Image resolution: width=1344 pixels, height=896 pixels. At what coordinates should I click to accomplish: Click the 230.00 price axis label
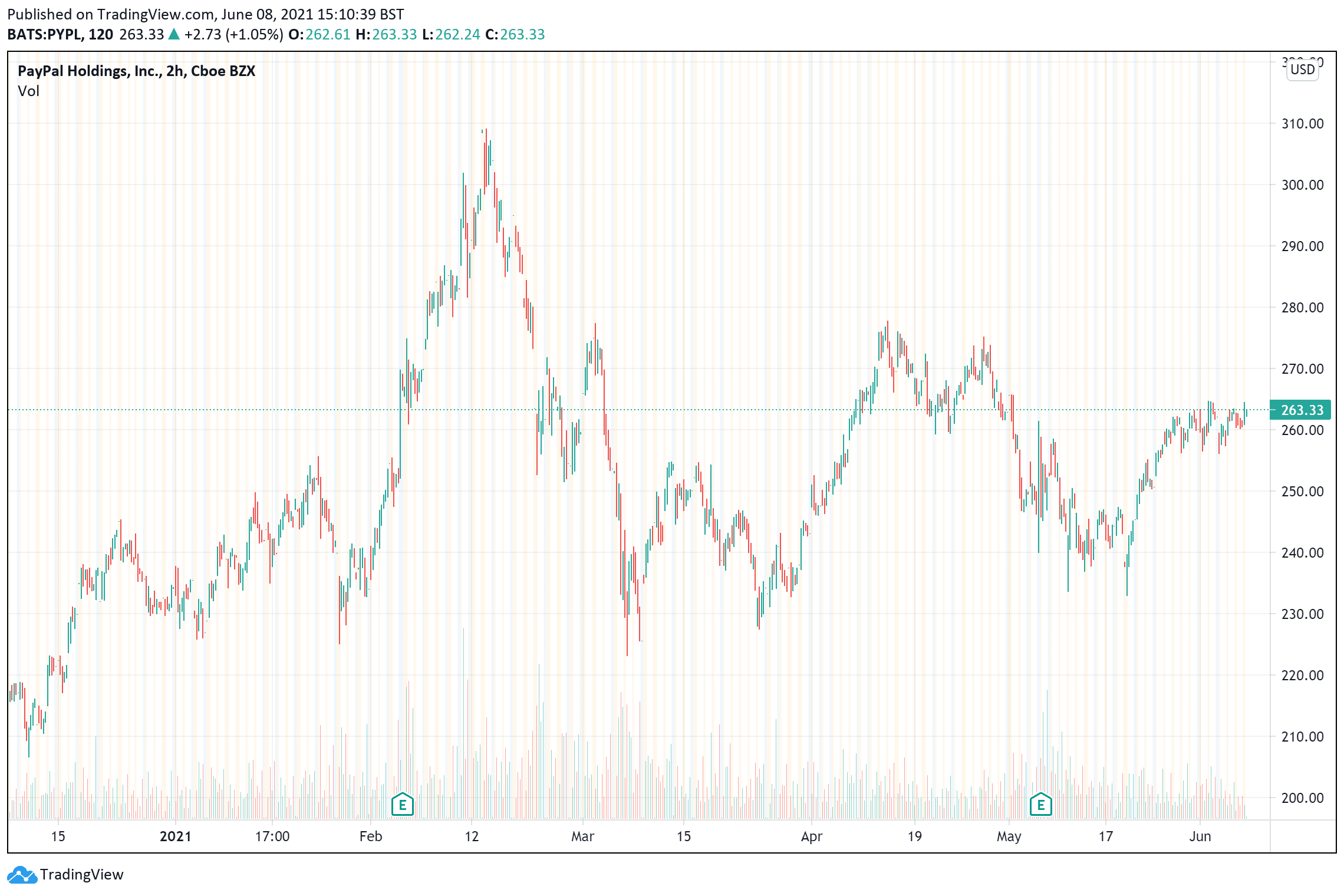coord(1302,614)
